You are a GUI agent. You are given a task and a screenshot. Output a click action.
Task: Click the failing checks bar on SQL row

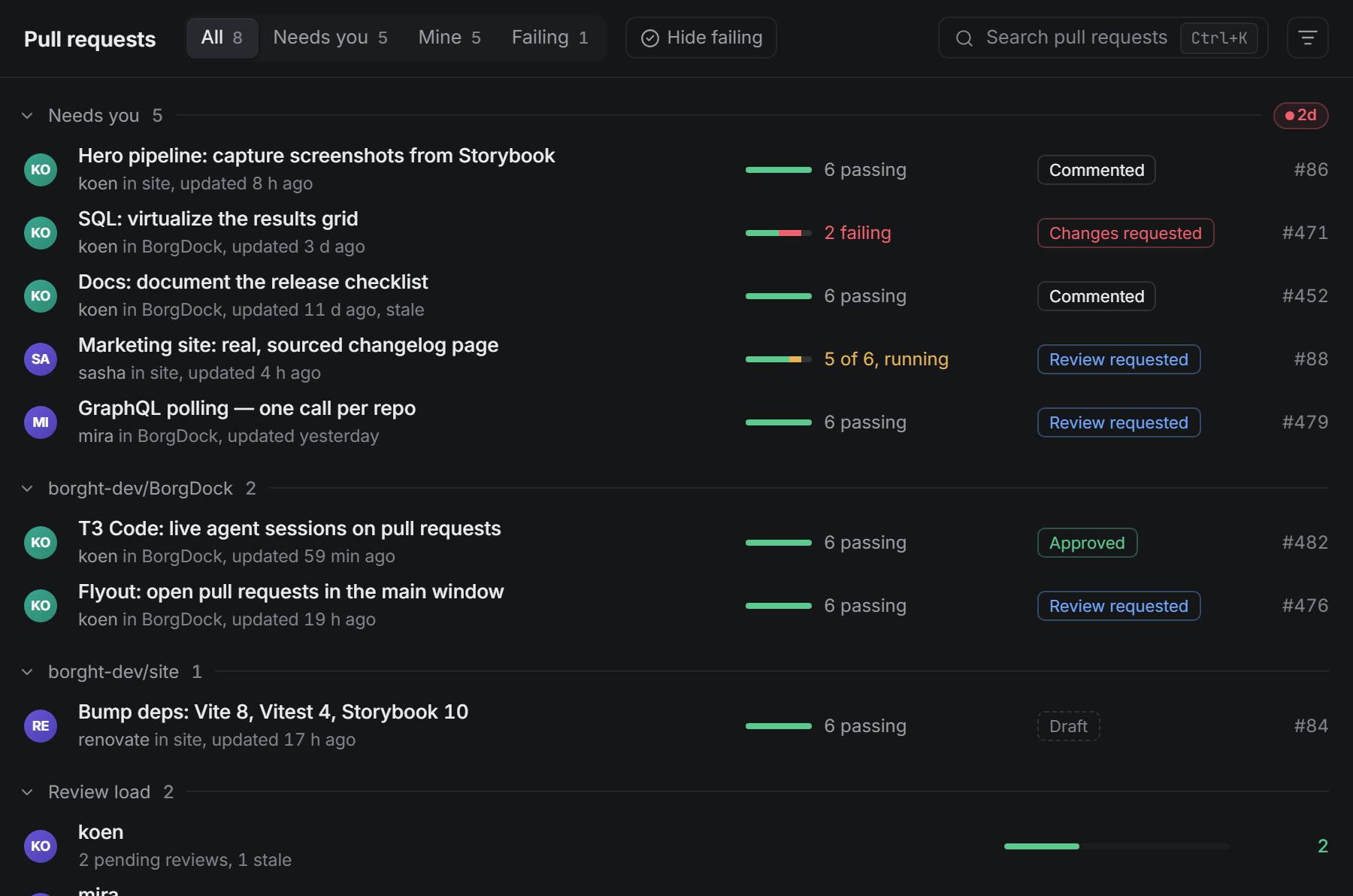coord(779,233)
